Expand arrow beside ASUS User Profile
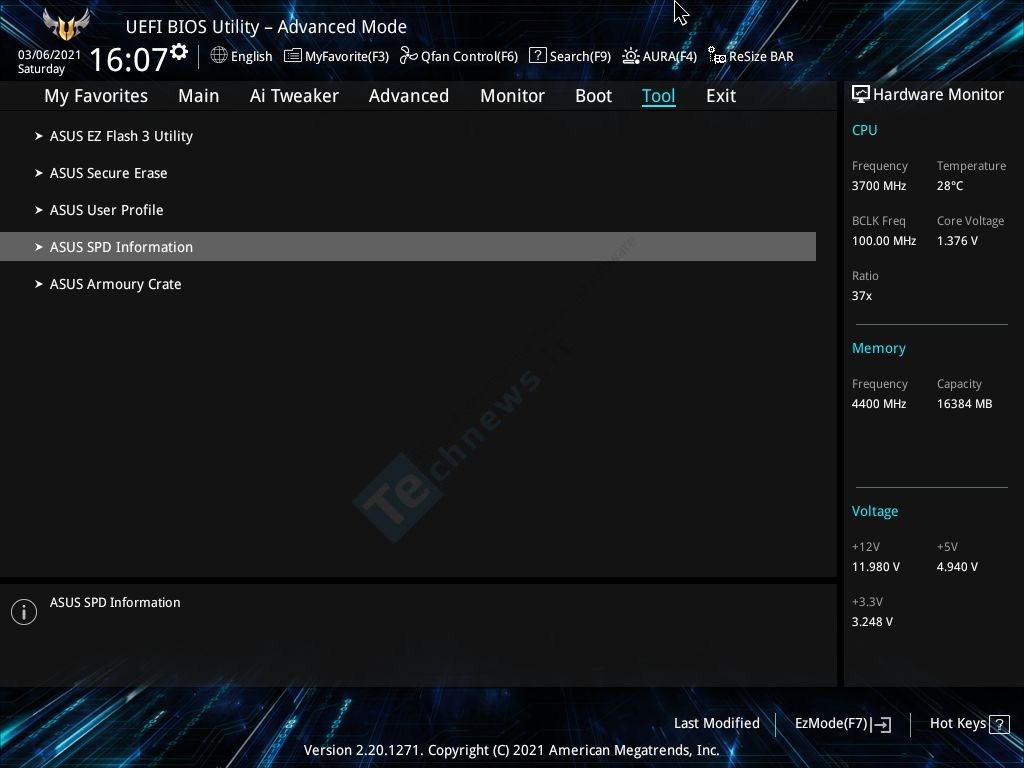The width and height of the screenshot is (1024, 768). pos(39,210)
